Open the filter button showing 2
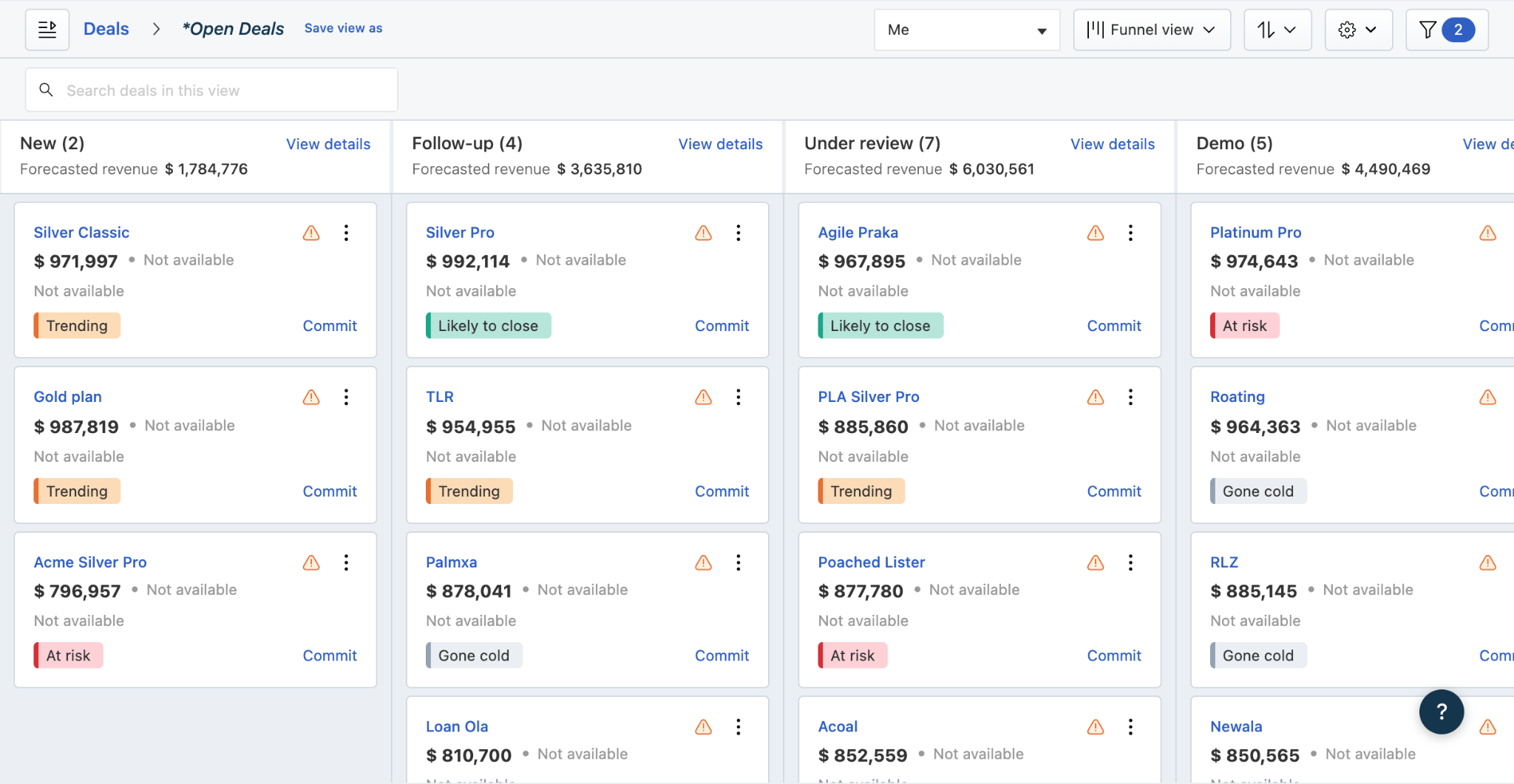The image size is (1514, 784). coord(1447,30)
